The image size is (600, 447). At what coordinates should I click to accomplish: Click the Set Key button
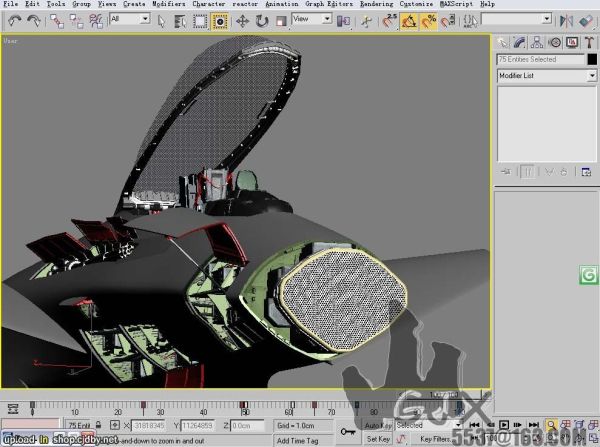pos(378,439)
